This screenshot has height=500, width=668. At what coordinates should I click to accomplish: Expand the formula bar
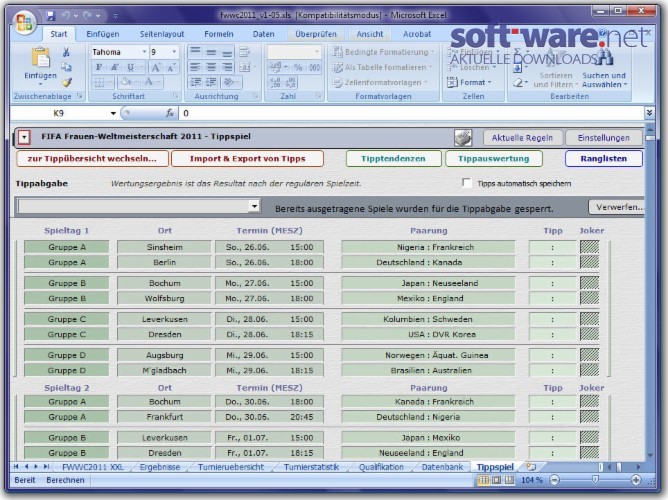[649, 113]
